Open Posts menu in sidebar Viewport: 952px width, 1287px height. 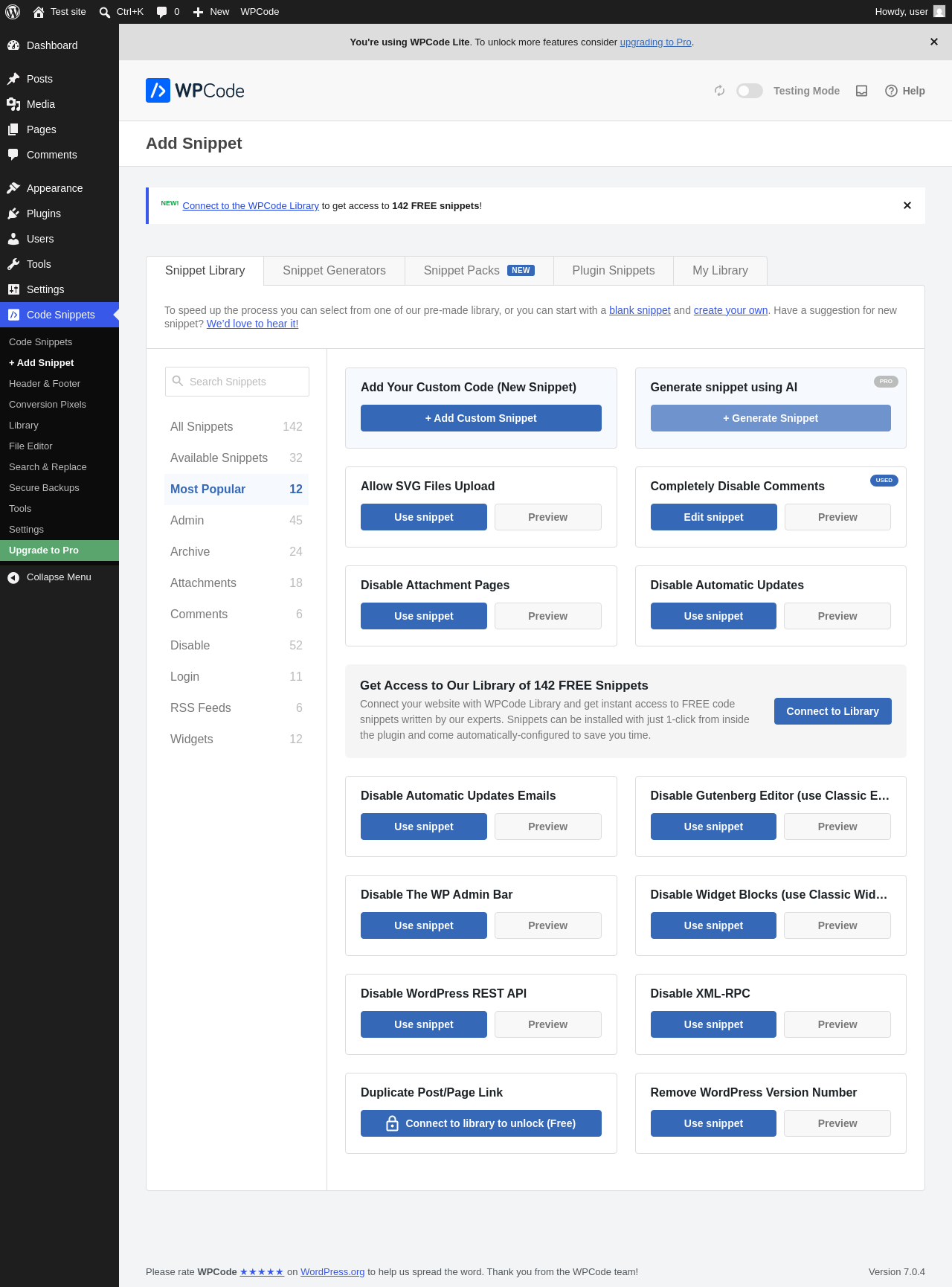pos(59,79)
